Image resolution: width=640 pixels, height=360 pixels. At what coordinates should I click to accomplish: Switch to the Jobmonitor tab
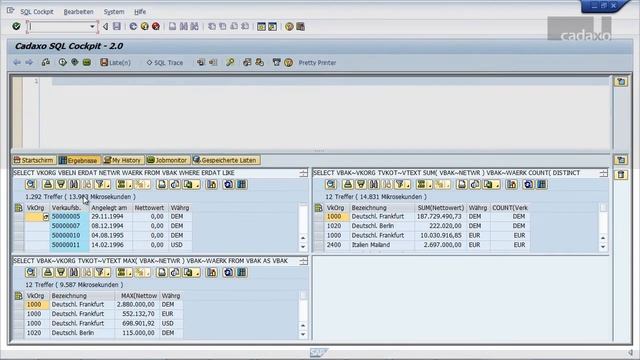coord(167,160)
